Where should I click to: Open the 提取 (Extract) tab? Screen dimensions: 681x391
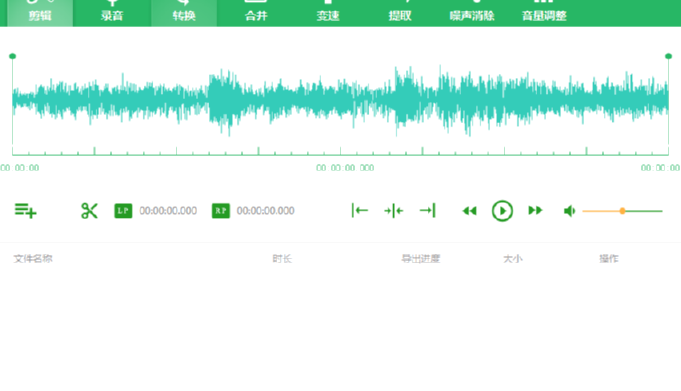point(400,13)
